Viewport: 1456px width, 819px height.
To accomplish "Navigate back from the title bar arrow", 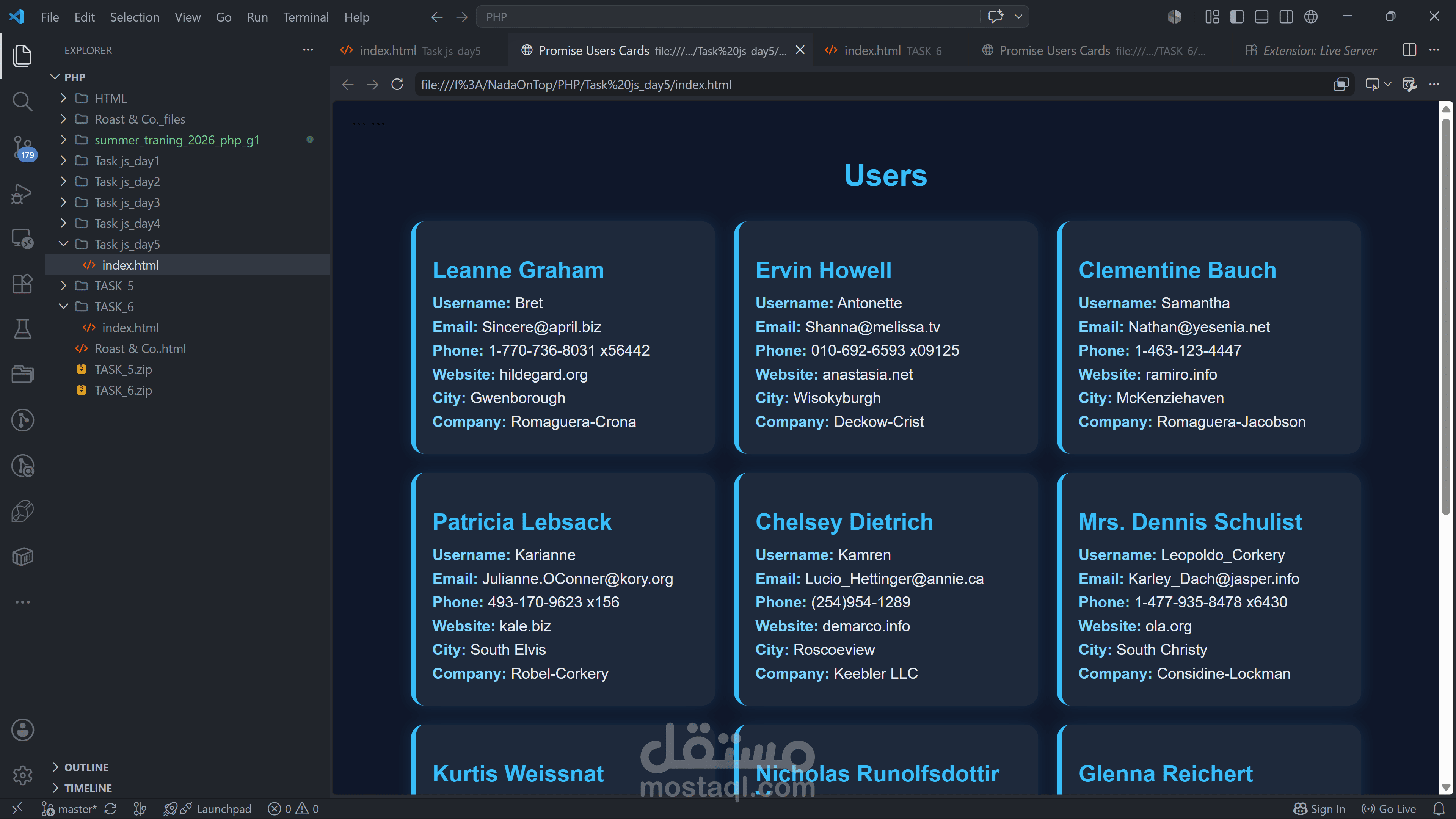I will coord(437,17).
